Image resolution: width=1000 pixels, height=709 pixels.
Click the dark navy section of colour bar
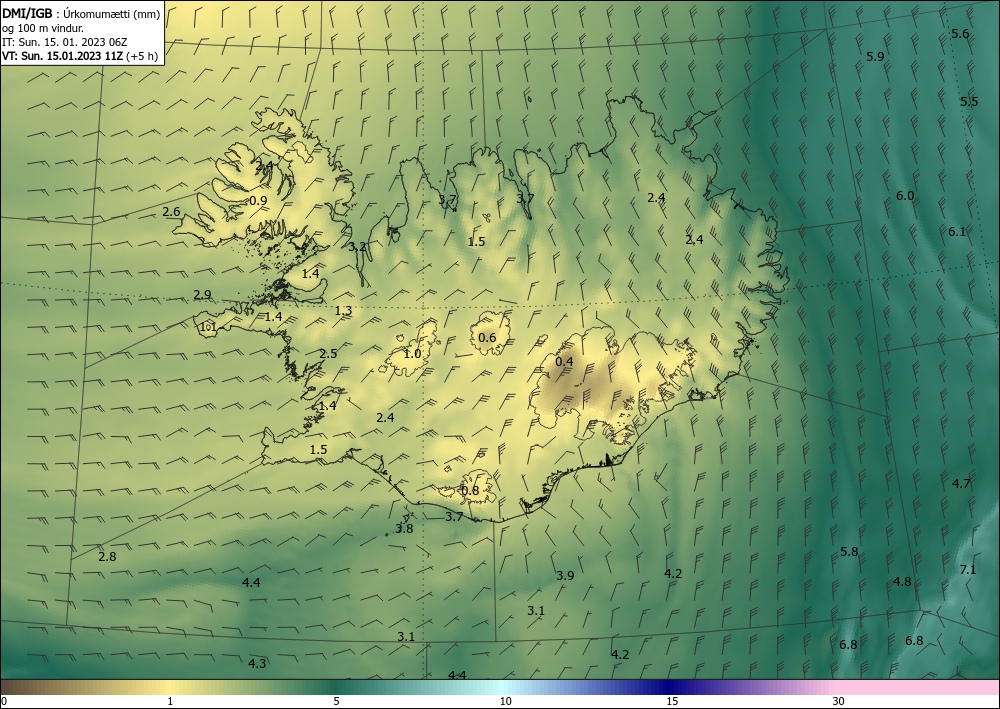click(670, 687)
